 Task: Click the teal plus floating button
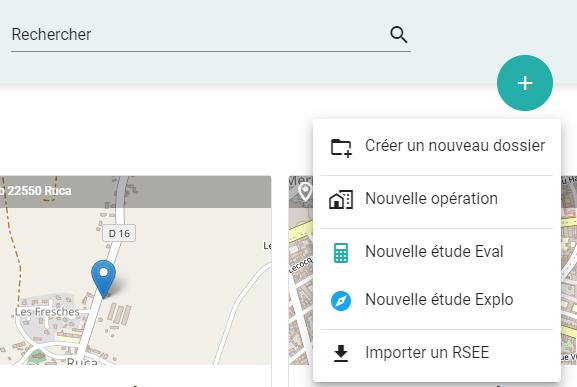525,83
